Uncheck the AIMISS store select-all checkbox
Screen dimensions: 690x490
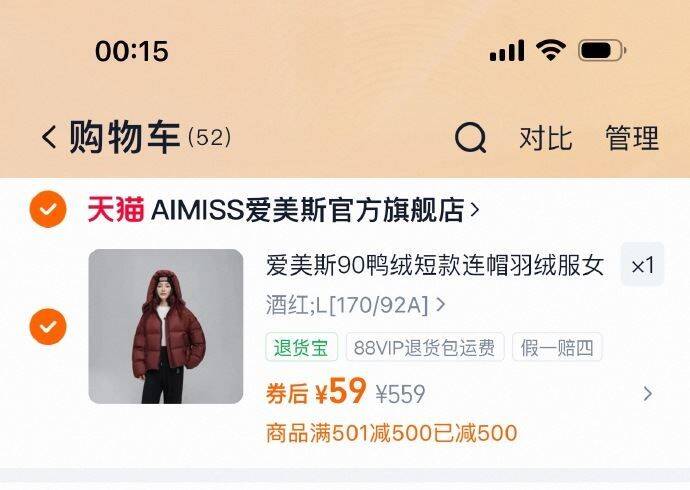tap(48, 209)
